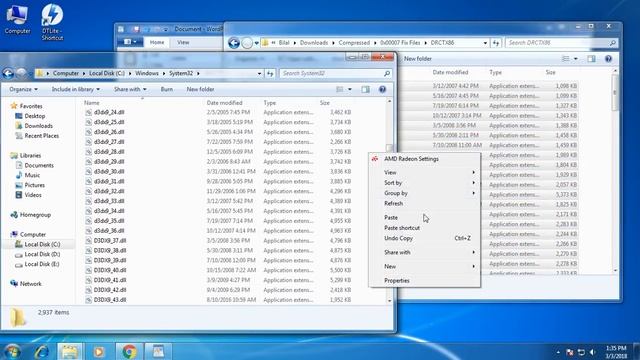Click the volume icon in system tray
Screen dimensions: 640x360
(x=593, y=352)
